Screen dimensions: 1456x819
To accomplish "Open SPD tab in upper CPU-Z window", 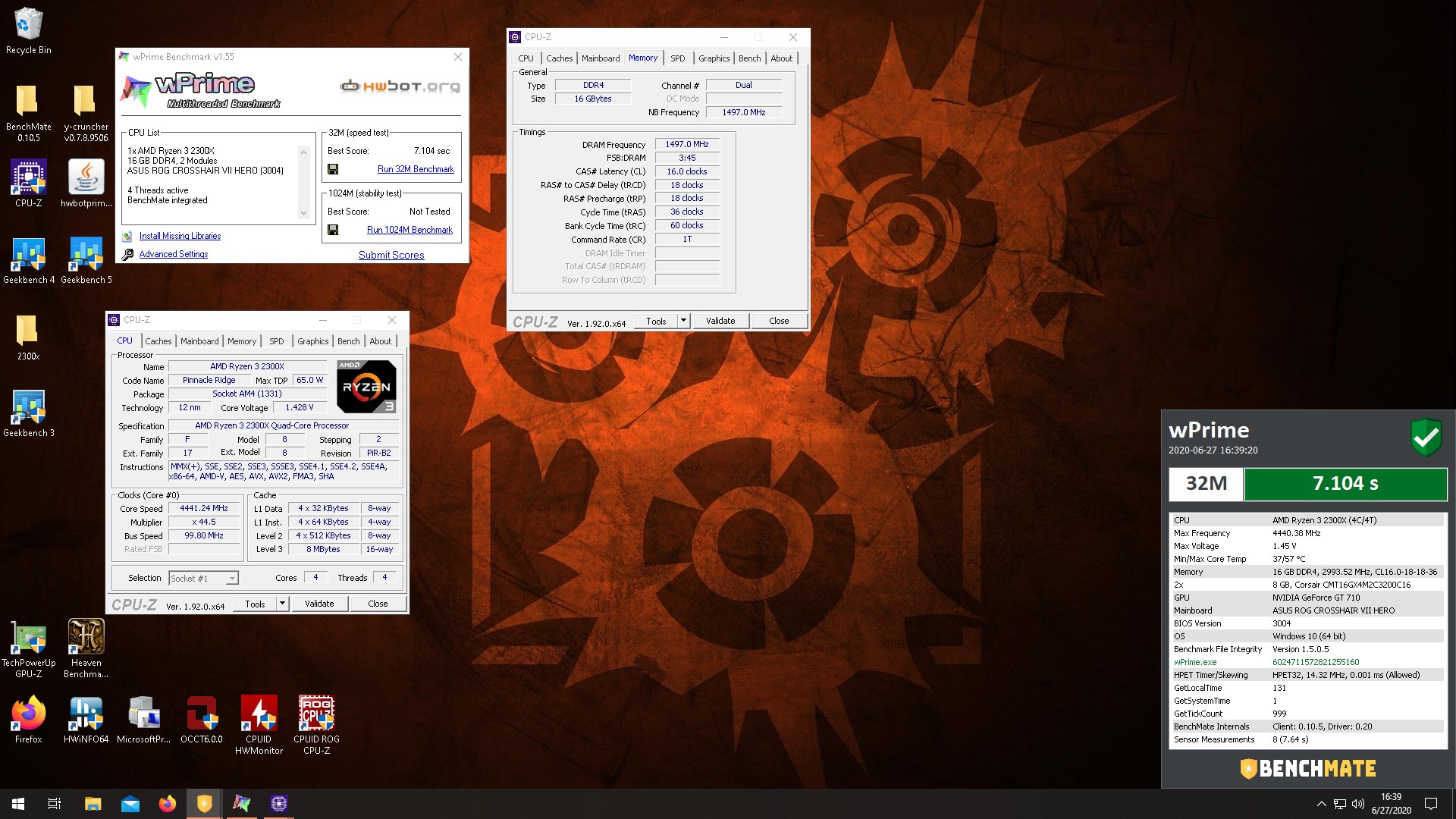I will [x=677, y=58].
